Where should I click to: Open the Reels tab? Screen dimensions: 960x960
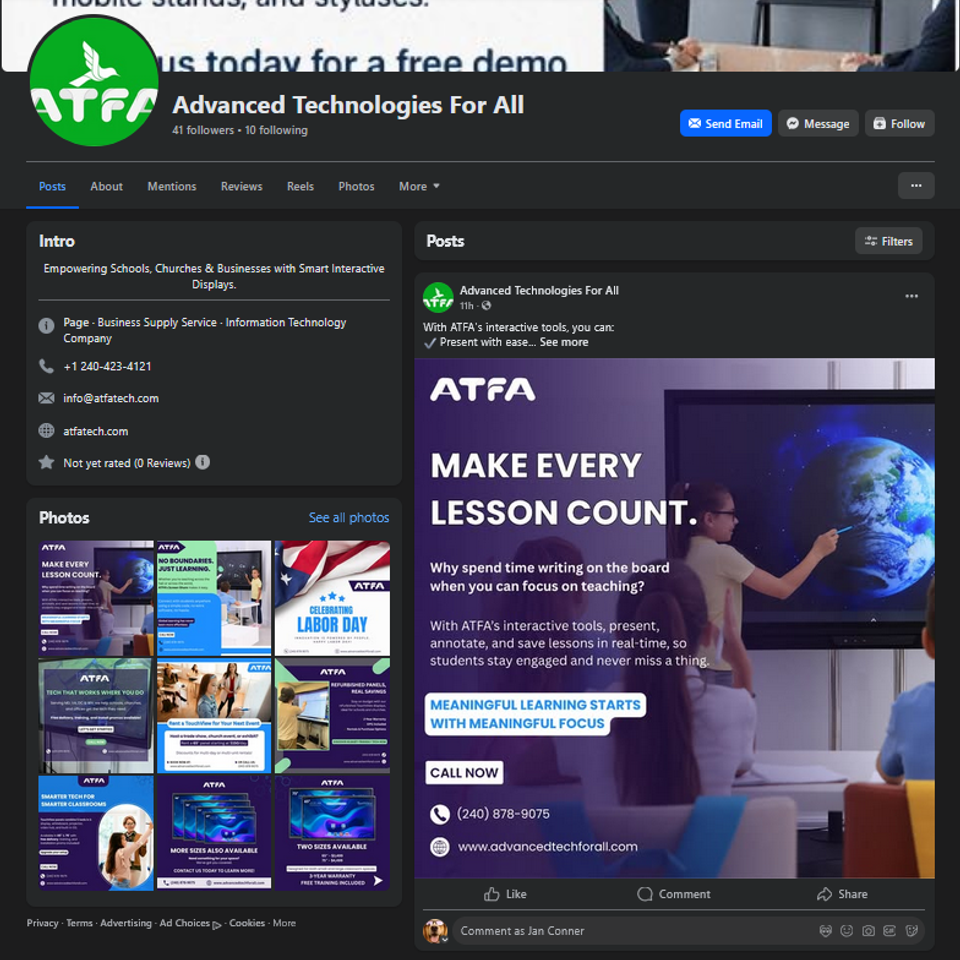point(300,186)
